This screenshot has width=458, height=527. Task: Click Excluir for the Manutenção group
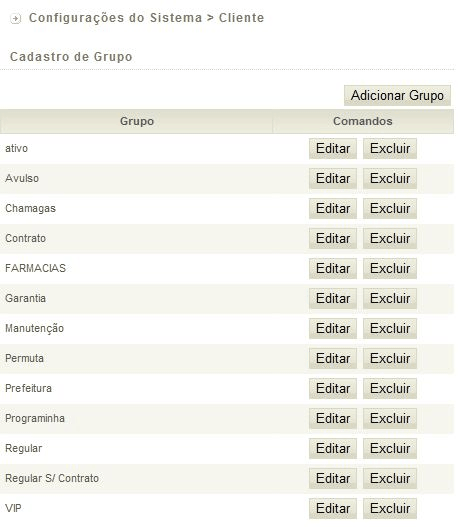coord(390,328)
